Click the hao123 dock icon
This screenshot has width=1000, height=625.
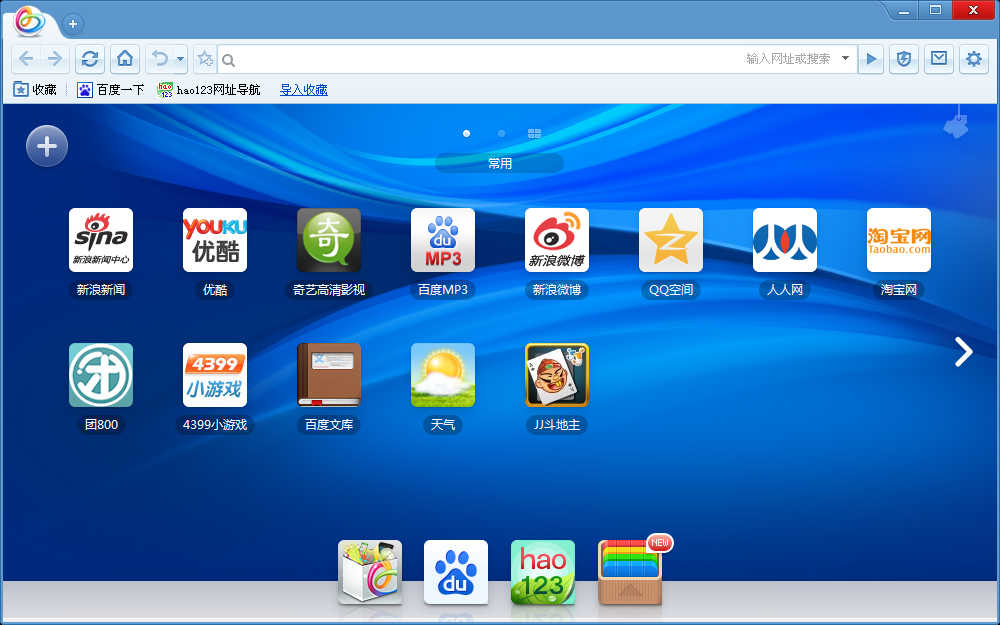point(543,572)
